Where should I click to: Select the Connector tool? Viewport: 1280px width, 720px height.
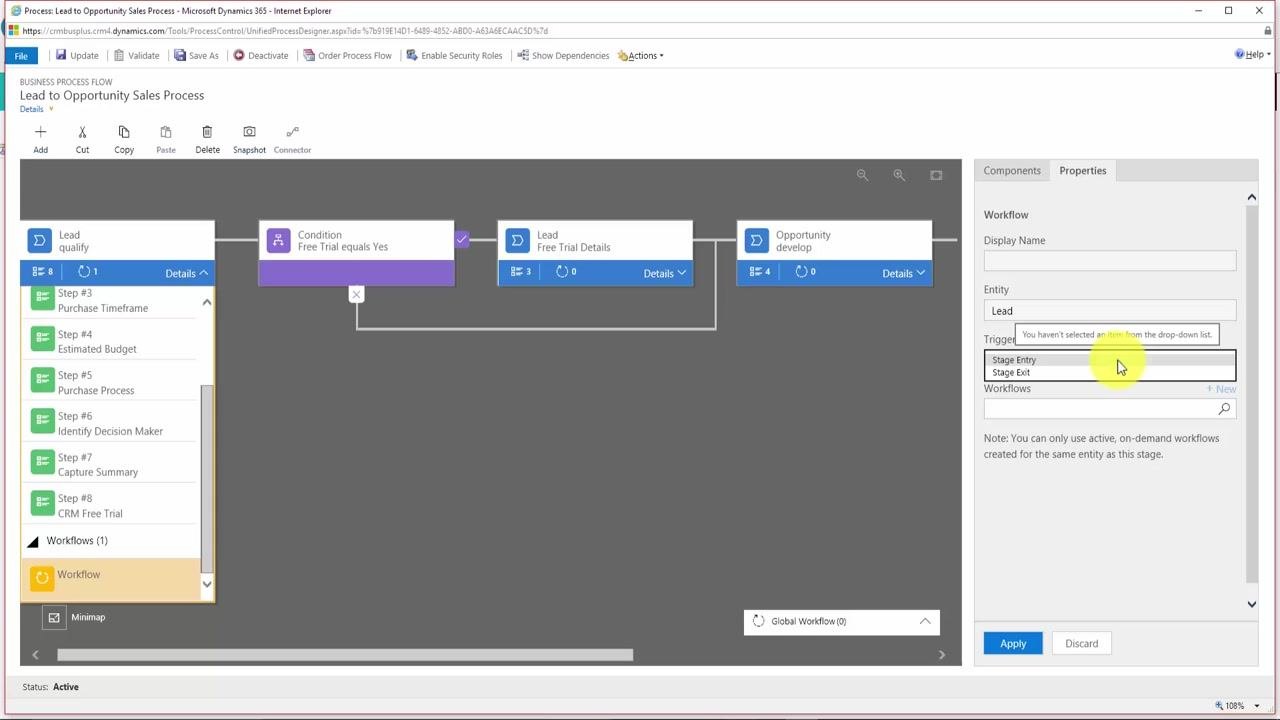(x=292, y=132)
